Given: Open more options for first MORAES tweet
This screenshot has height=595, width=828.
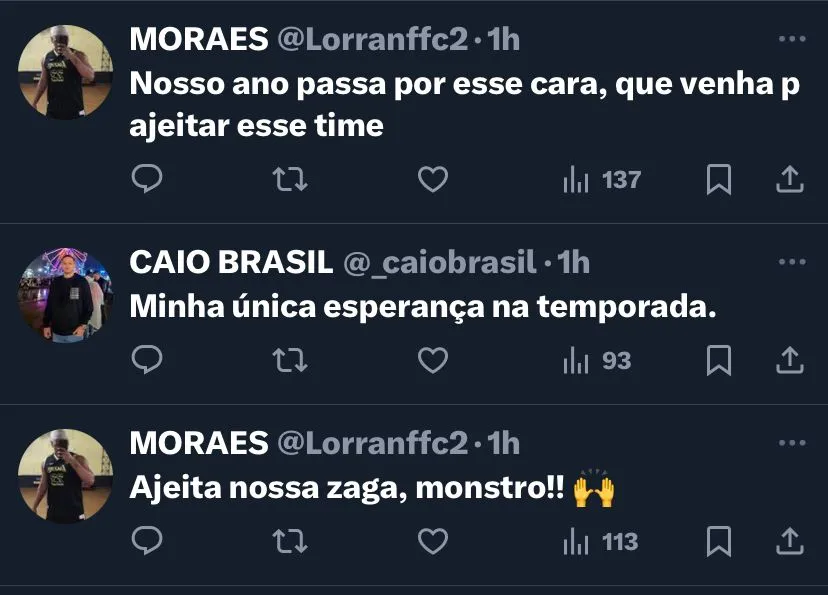Looking at the screenshot, I should click(x=791, y=40).
